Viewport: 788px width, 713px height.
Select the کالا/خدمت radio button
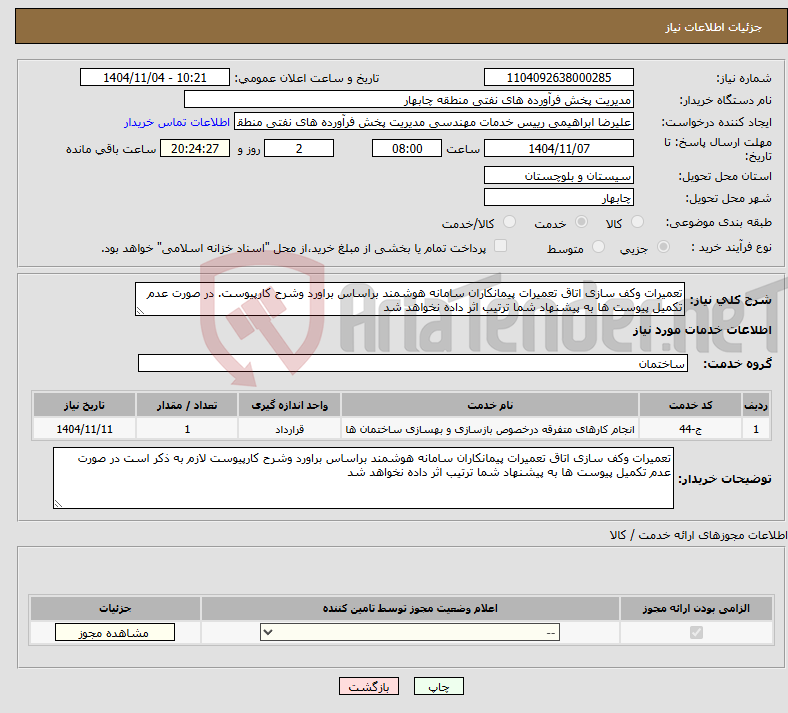[x=509, y=222]
